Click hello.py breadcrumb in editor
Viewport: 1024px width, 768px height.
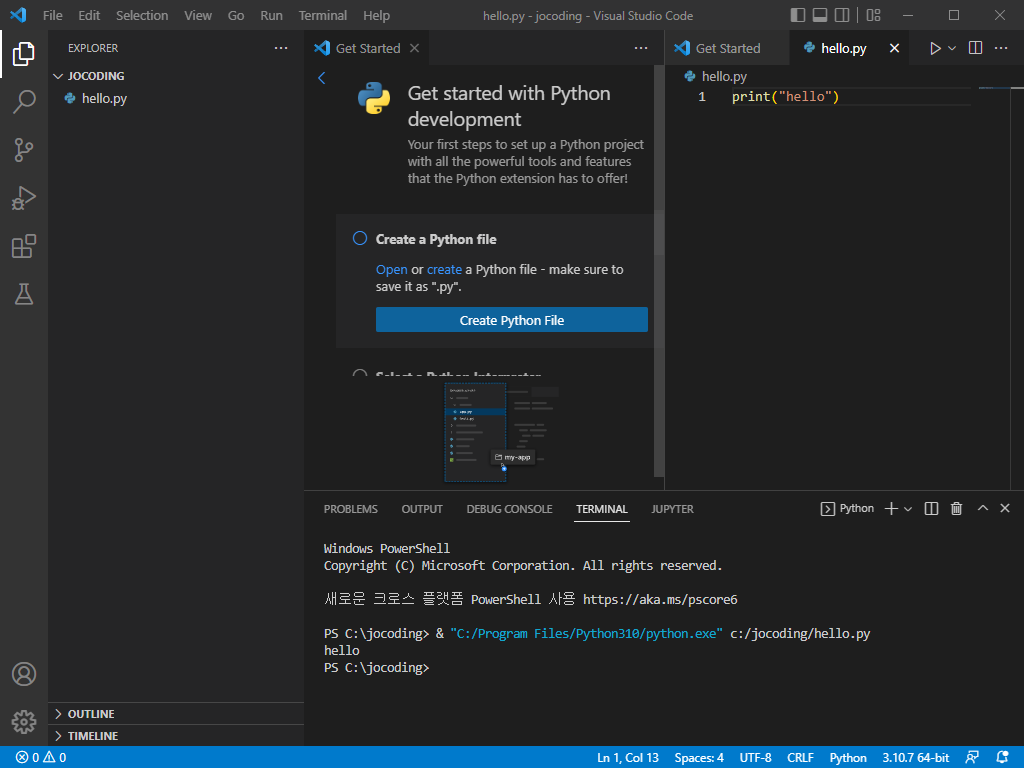[724, 76]
